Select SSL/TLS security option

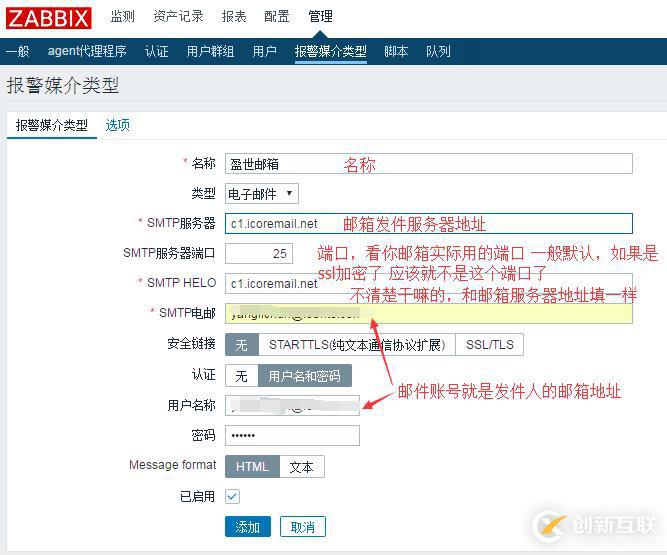coord(490,344)
